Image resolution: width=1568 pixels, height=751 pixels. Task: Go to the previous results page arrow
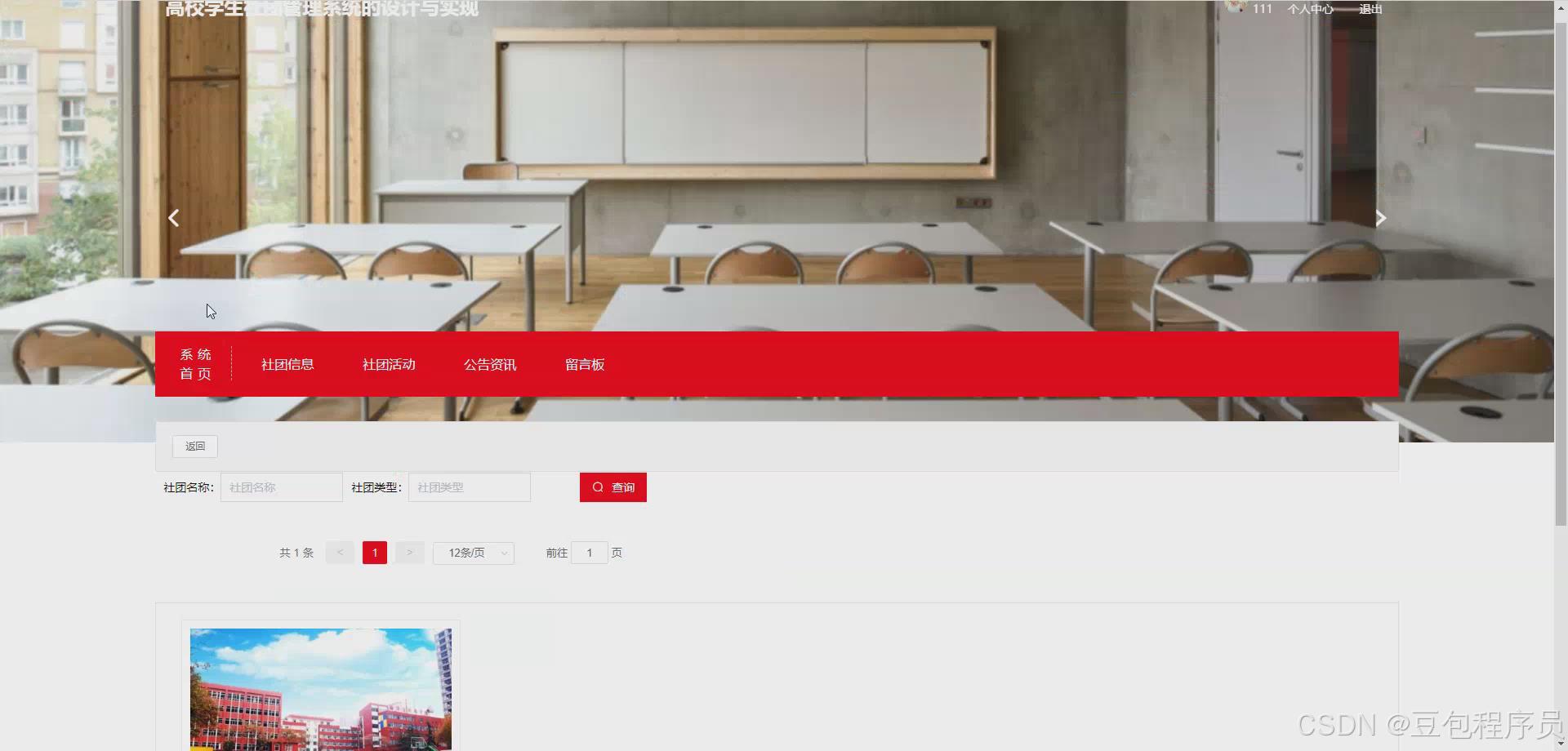pos(340,553)
